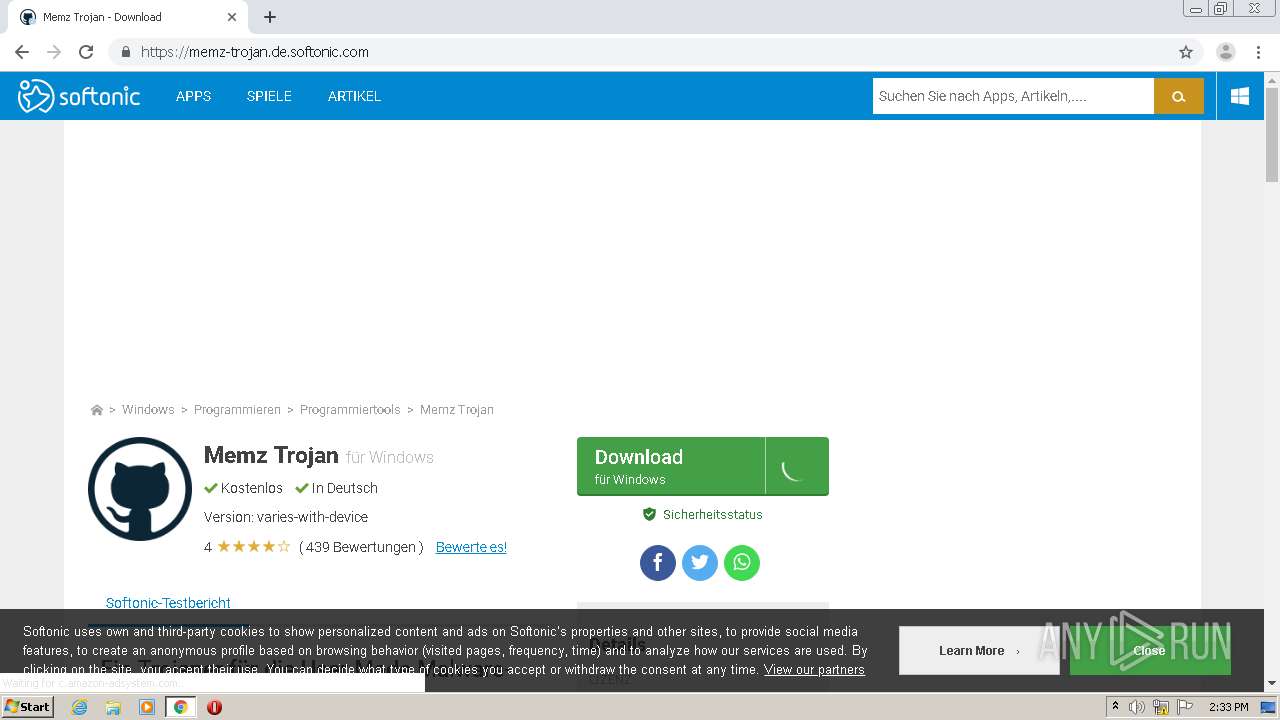
Task: Open the Windows Start menu
Action: point(27,707)
